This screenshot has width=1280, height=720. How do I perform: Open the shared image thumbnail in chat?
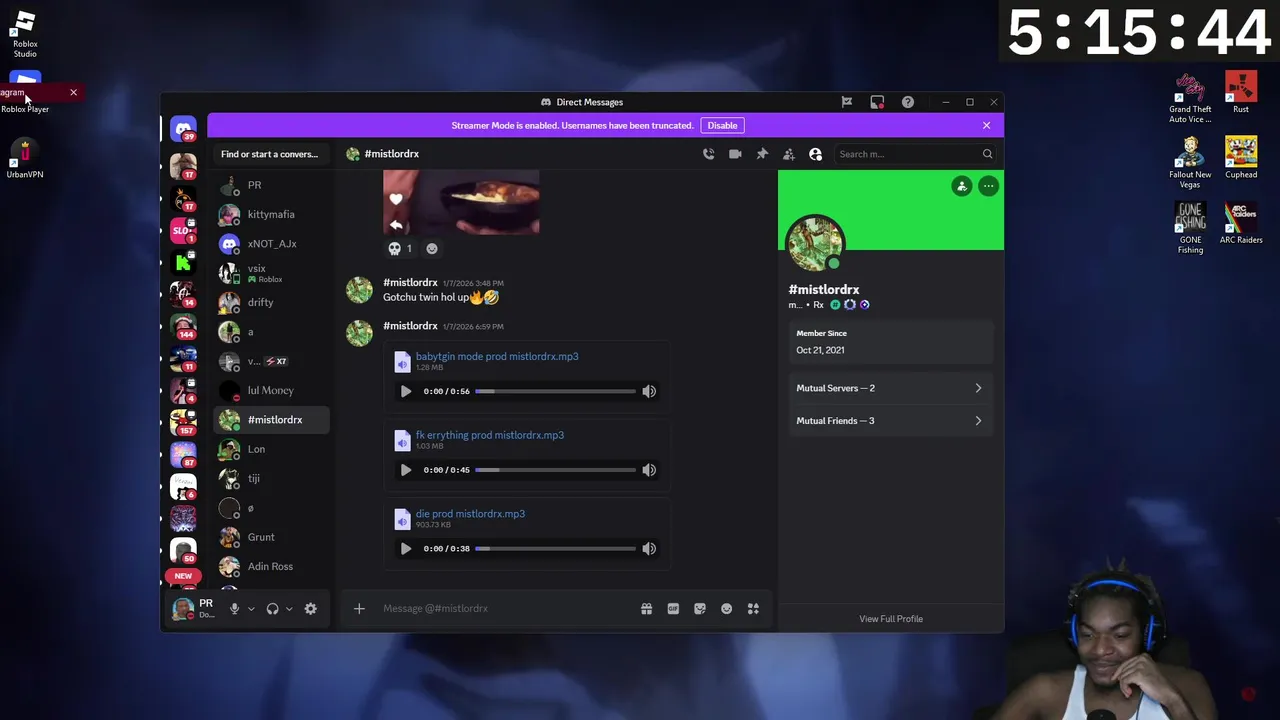click(461, 202)
